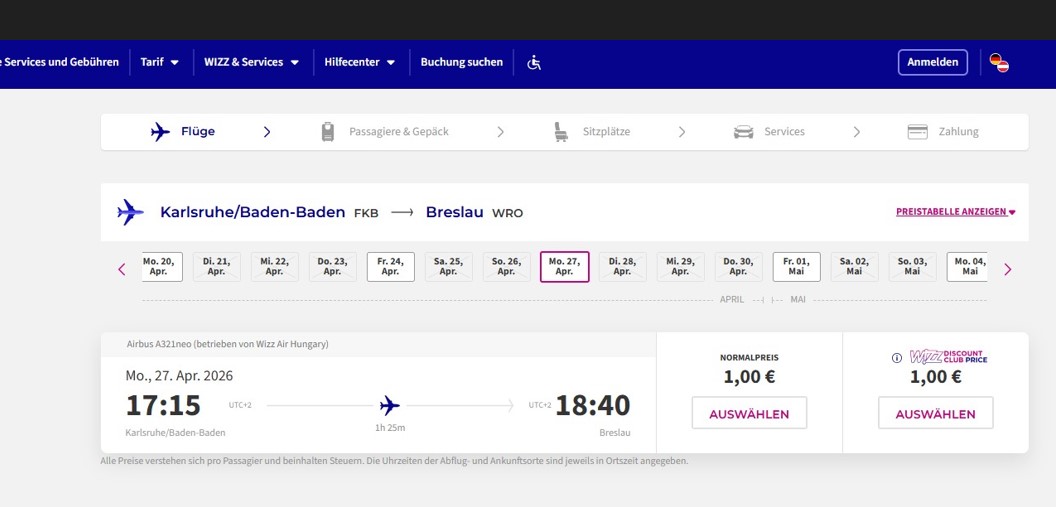Click the airplane icon beside Karlsruhe/Baden-Baden
This screenshot has width=1056, height=507.
pos(130,212)
